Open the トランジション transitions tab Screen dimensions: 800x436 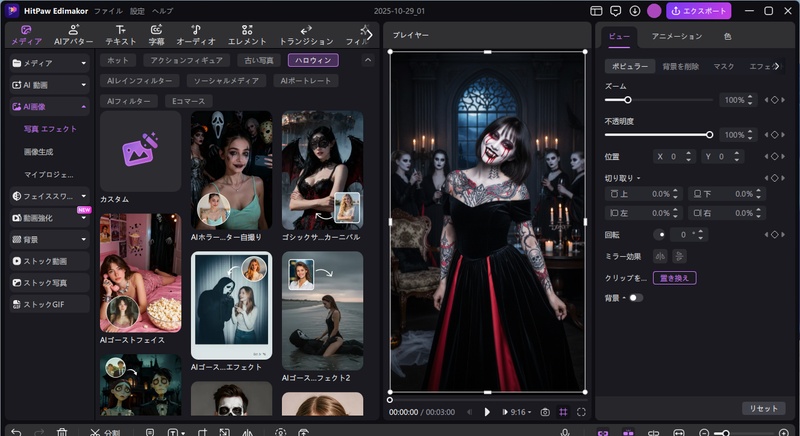(306, 35)
